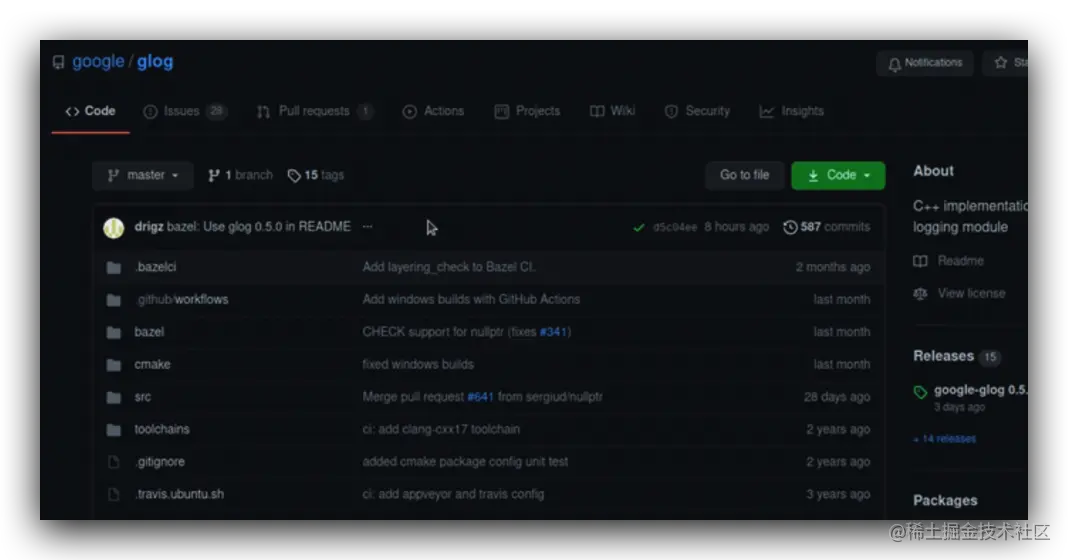The height and width of the screenshot is (560, 1068).
Task: Switch to the Issues tab
Action: pos(185,111)
